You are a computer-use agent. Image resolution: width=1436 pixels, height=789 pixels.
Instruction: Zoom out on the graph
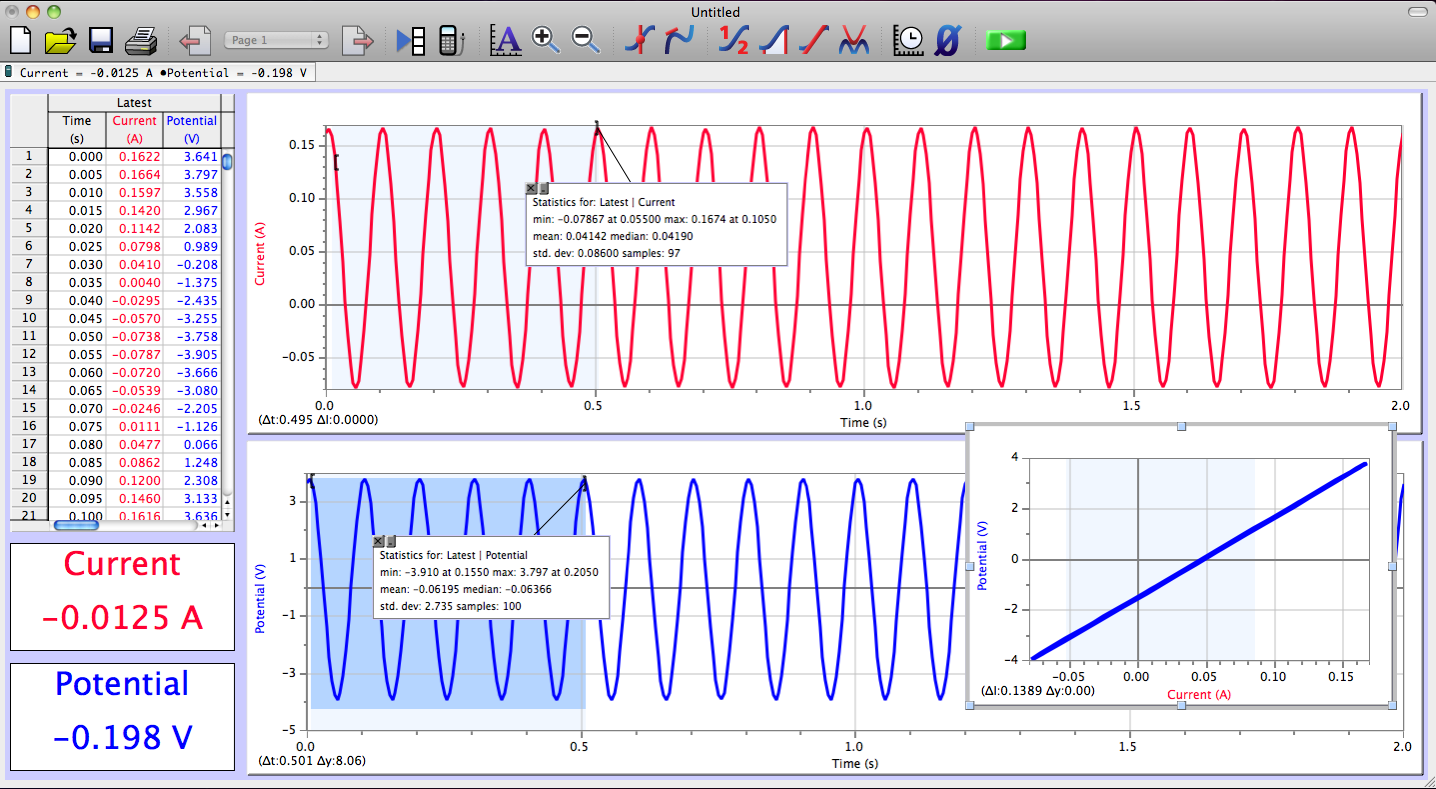pyautogui.click(x=581, y=41)
